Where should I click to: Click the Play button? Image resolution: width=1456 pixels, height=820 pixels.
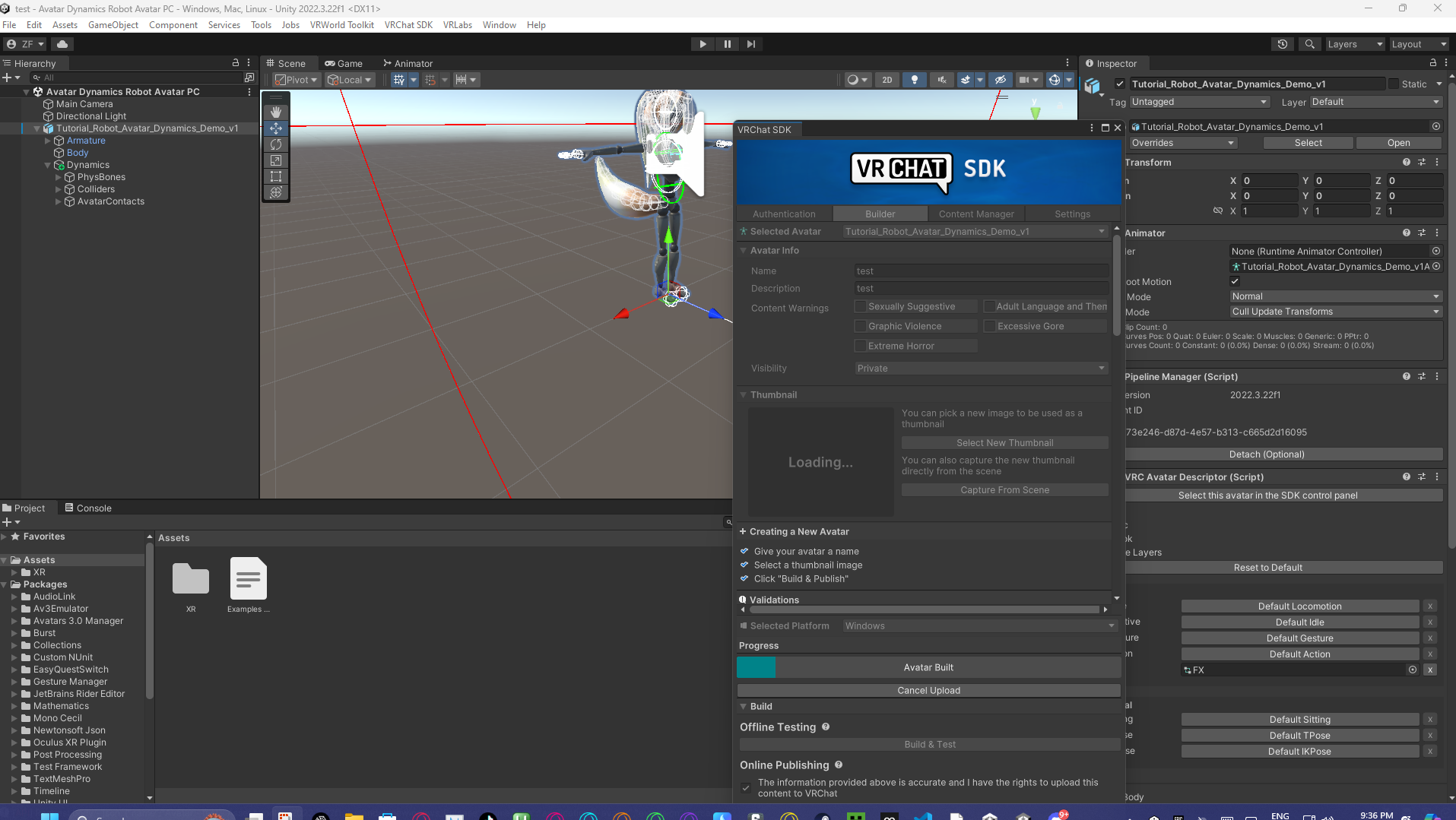pos(703,44)
